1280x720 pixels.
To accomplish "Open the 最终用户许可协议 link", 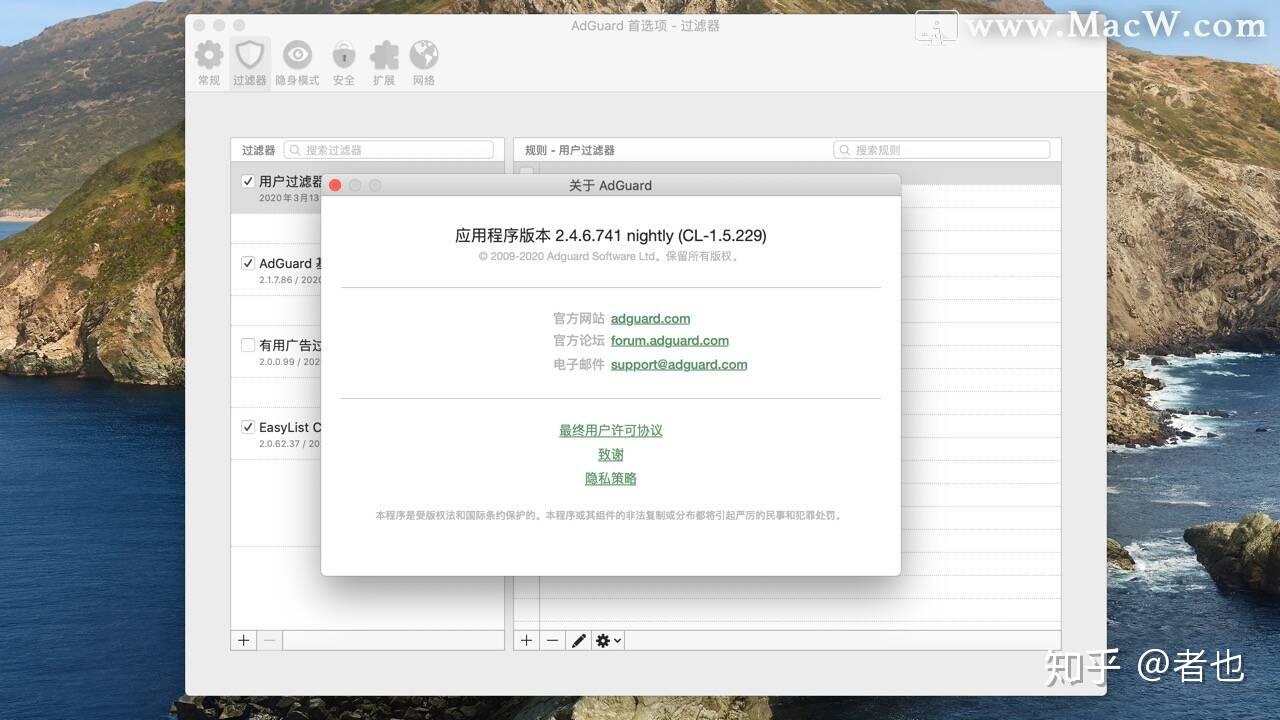I will coord(611,431).
